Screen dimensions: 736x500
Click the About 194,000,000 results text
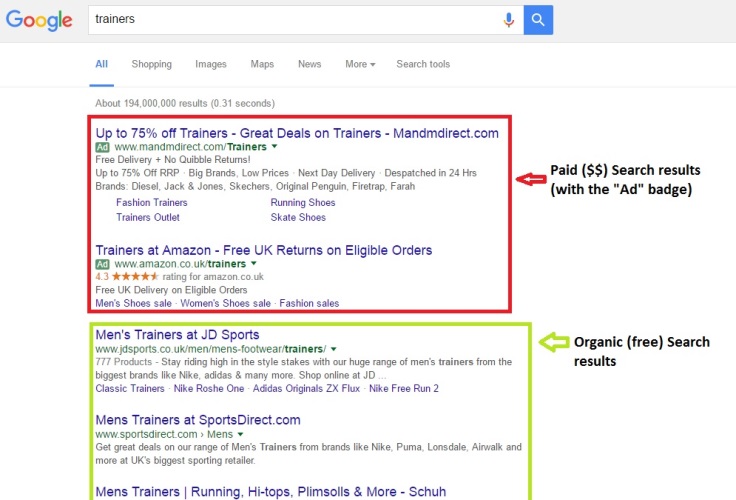[185, 103]
